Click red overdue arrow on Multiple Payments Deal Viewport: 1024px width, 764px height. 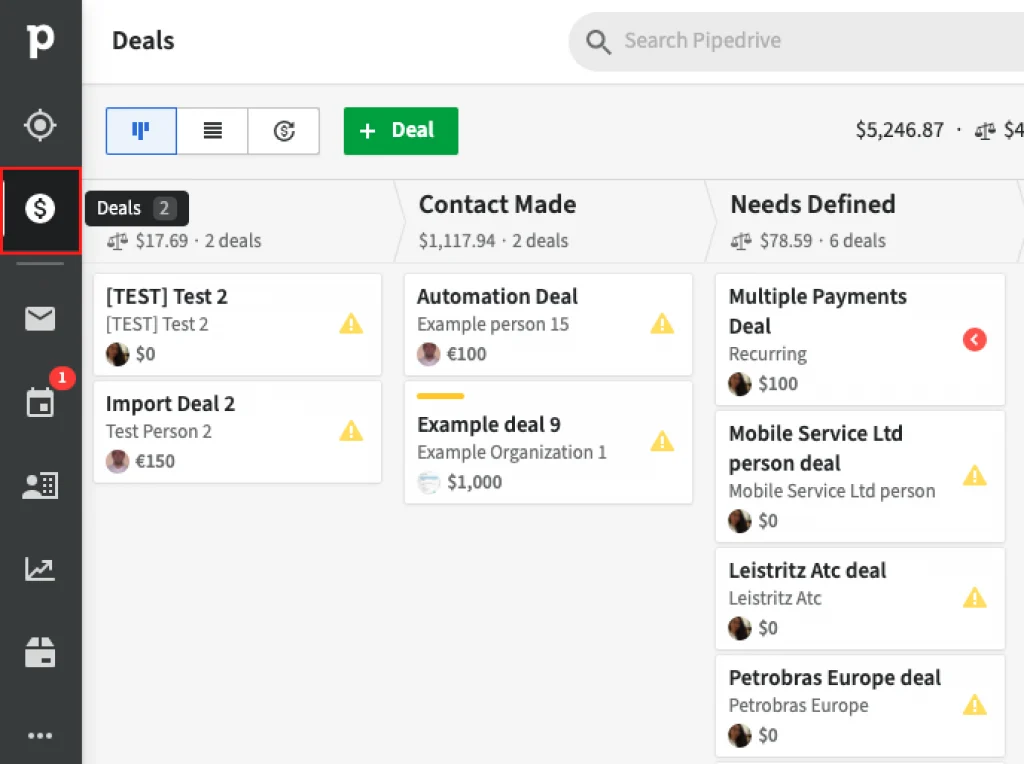pos(974,340)
